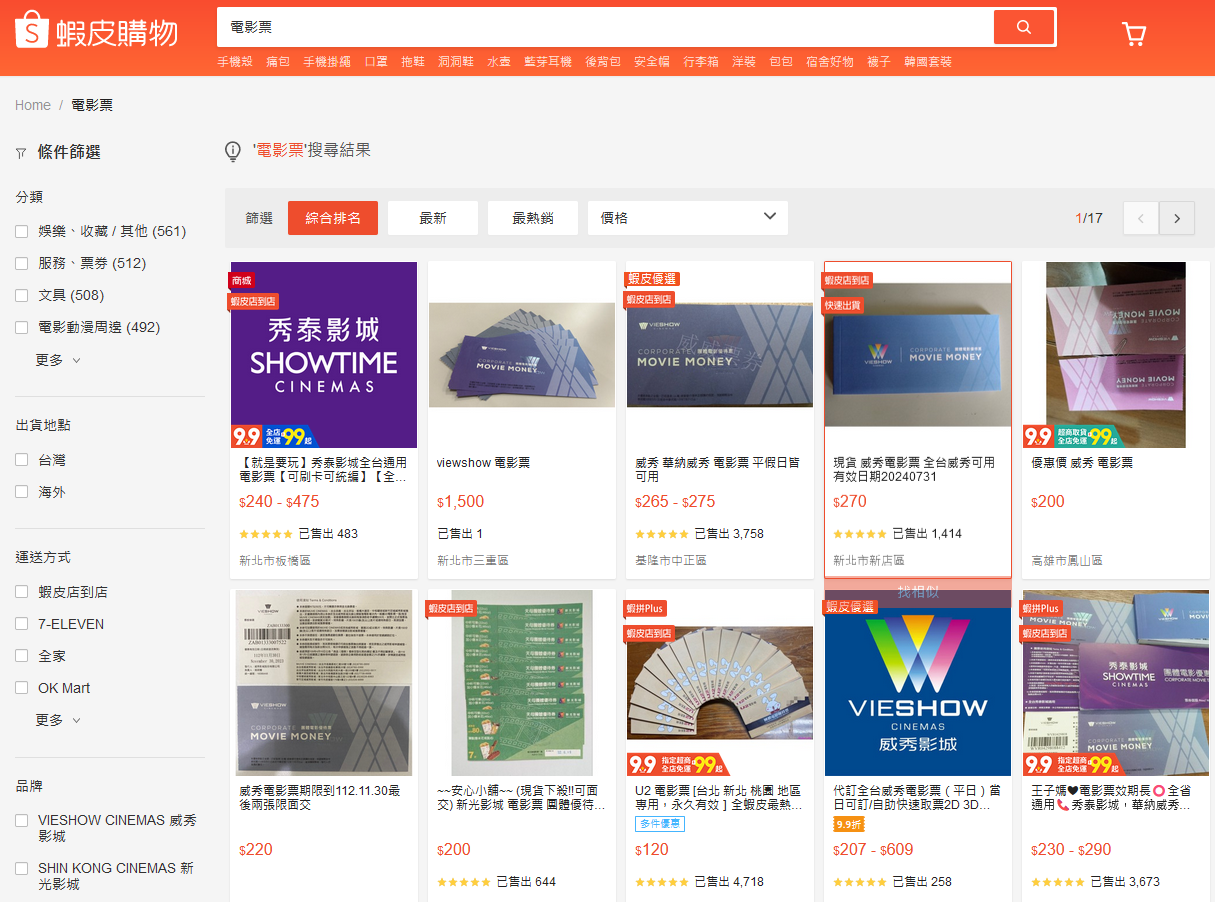Go to the next results page
The image size is (1215, 902).
coord(1177,218)
